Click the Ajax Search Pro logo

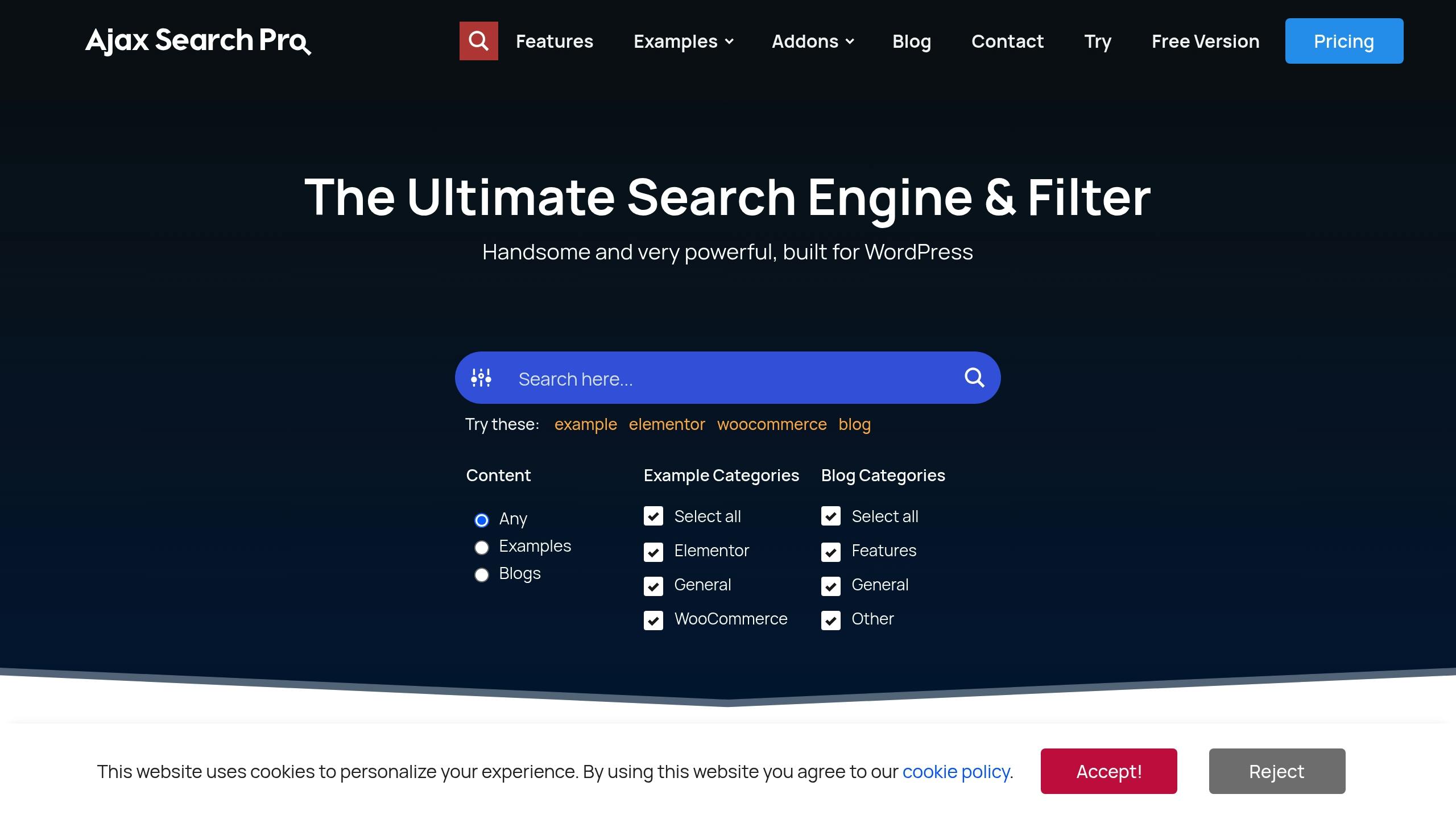(198, 41)
